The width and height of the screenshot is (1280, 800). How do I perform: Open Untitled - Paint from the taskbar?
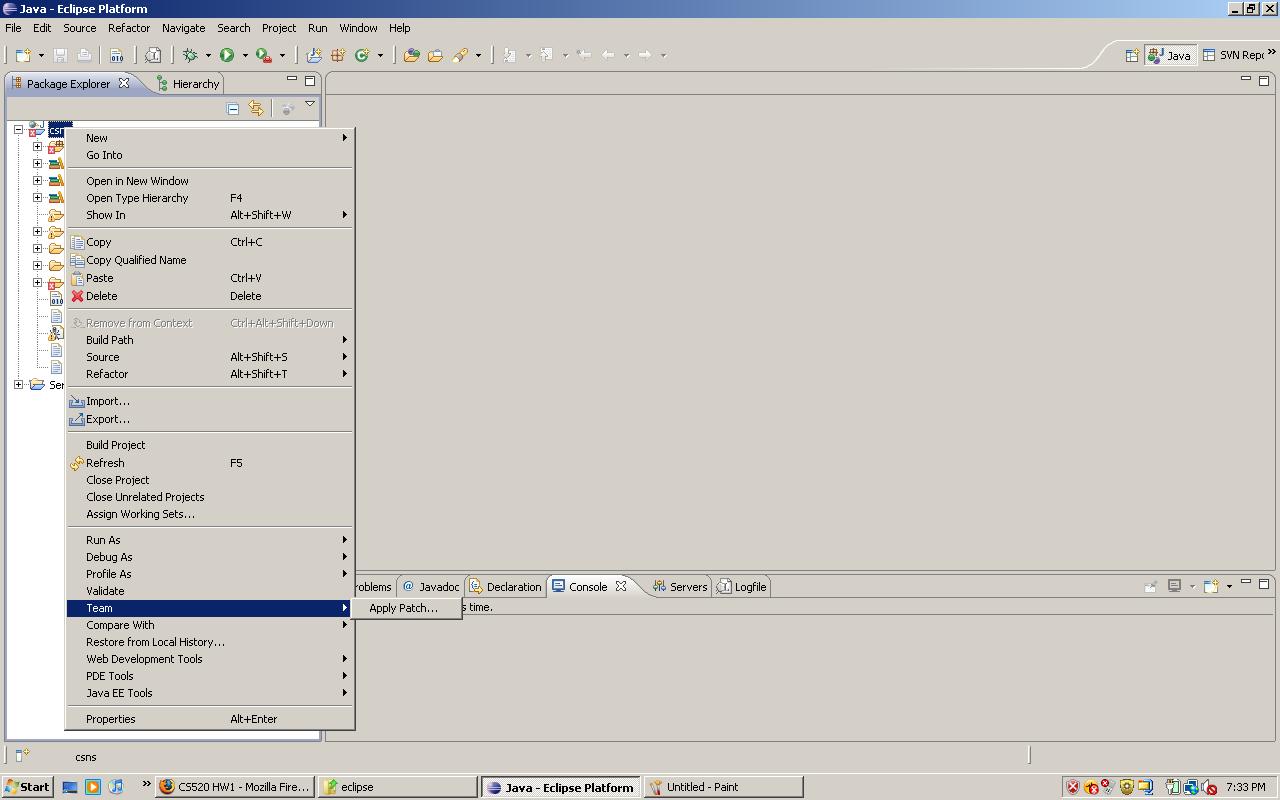[x=722, y=787]
